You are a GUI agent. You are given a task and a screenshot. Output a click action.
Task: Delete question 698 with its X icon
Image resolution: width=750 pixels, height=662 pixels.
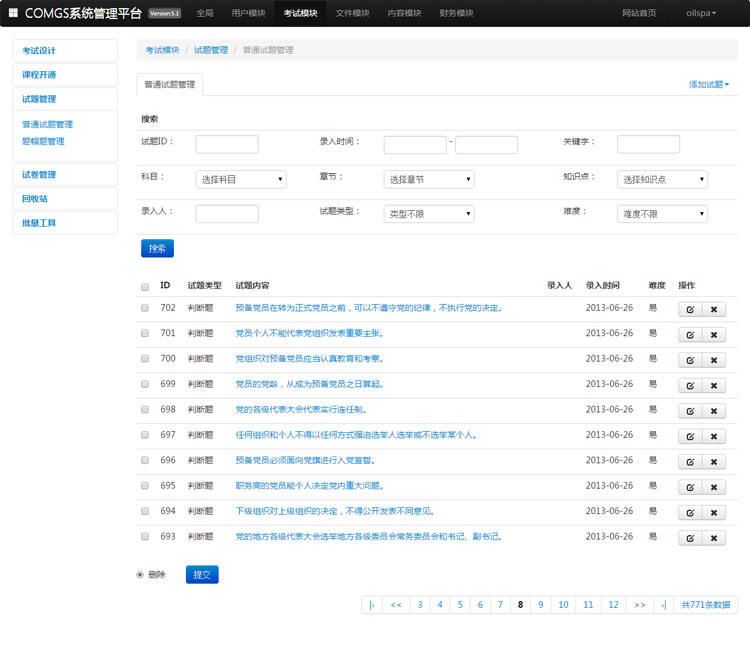point(714,411)
